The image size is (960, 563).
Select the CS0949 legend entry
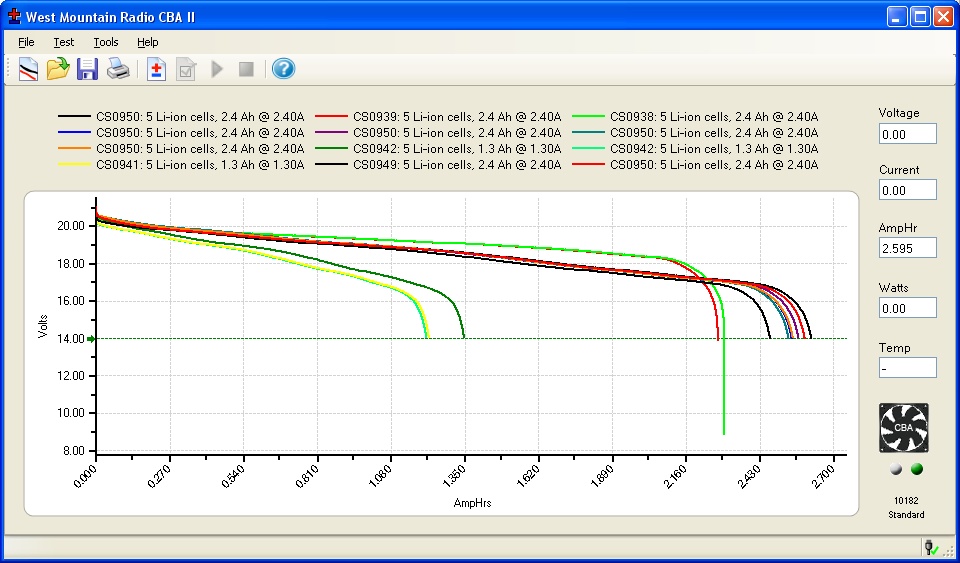pos(438,165)
